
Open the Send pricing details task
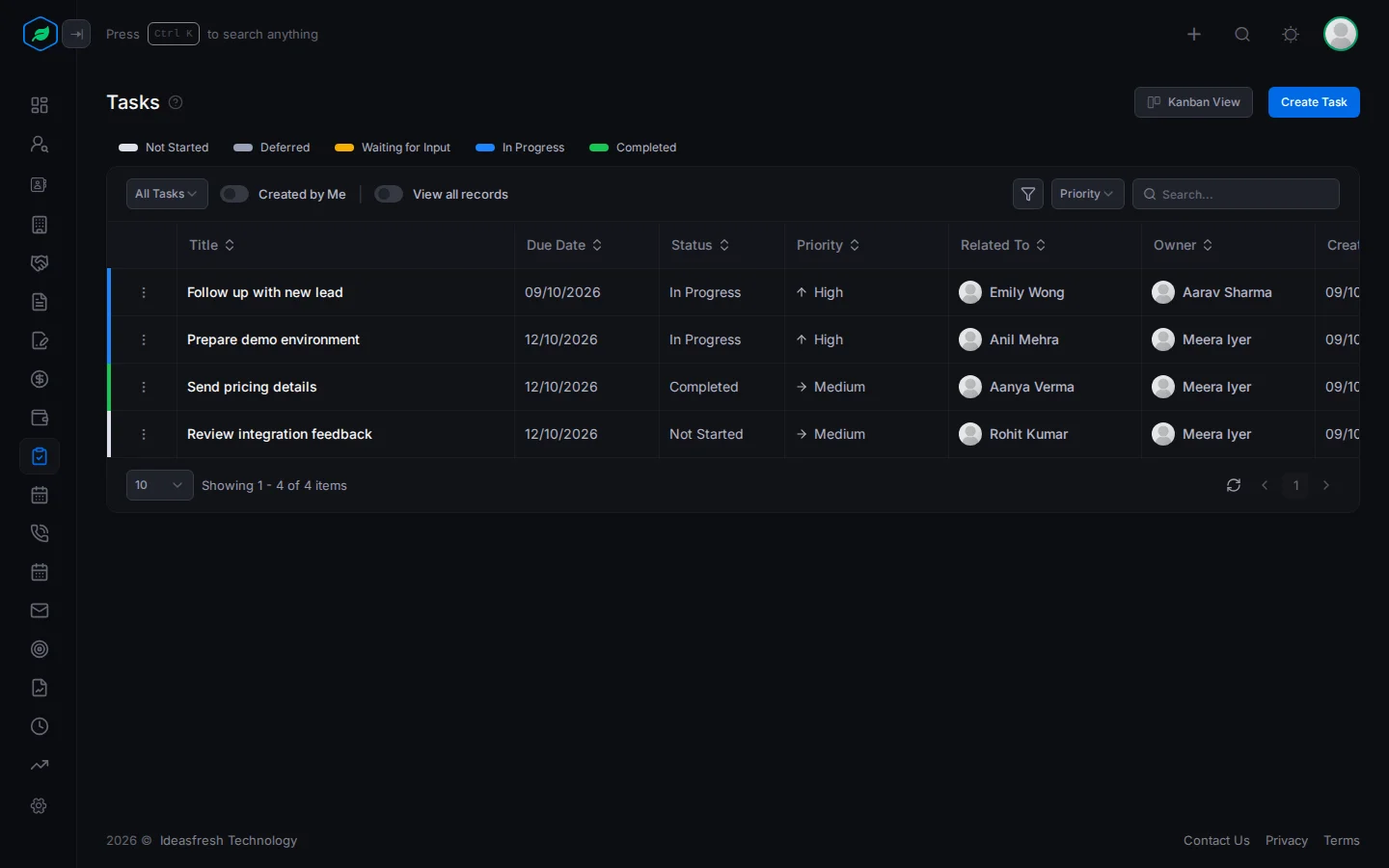pos(252,387)
